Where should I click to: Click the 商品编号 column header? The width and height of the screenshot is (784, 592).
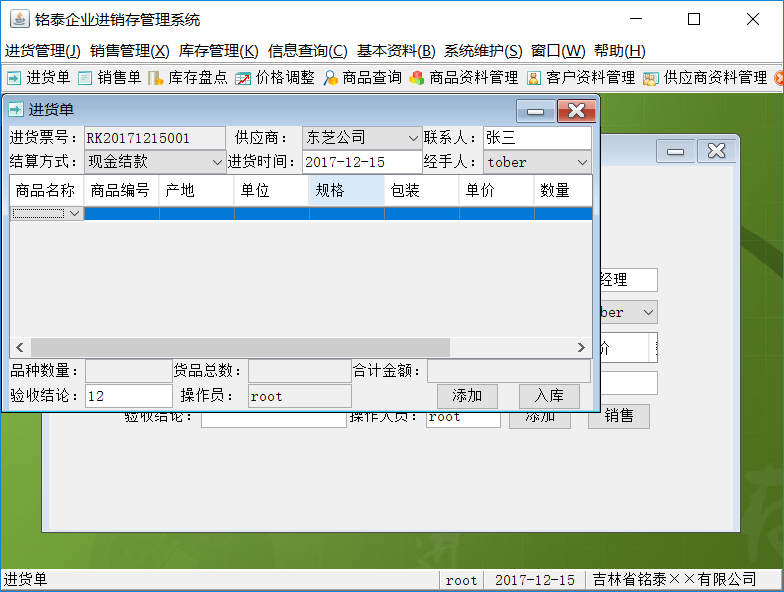point(122,190)
